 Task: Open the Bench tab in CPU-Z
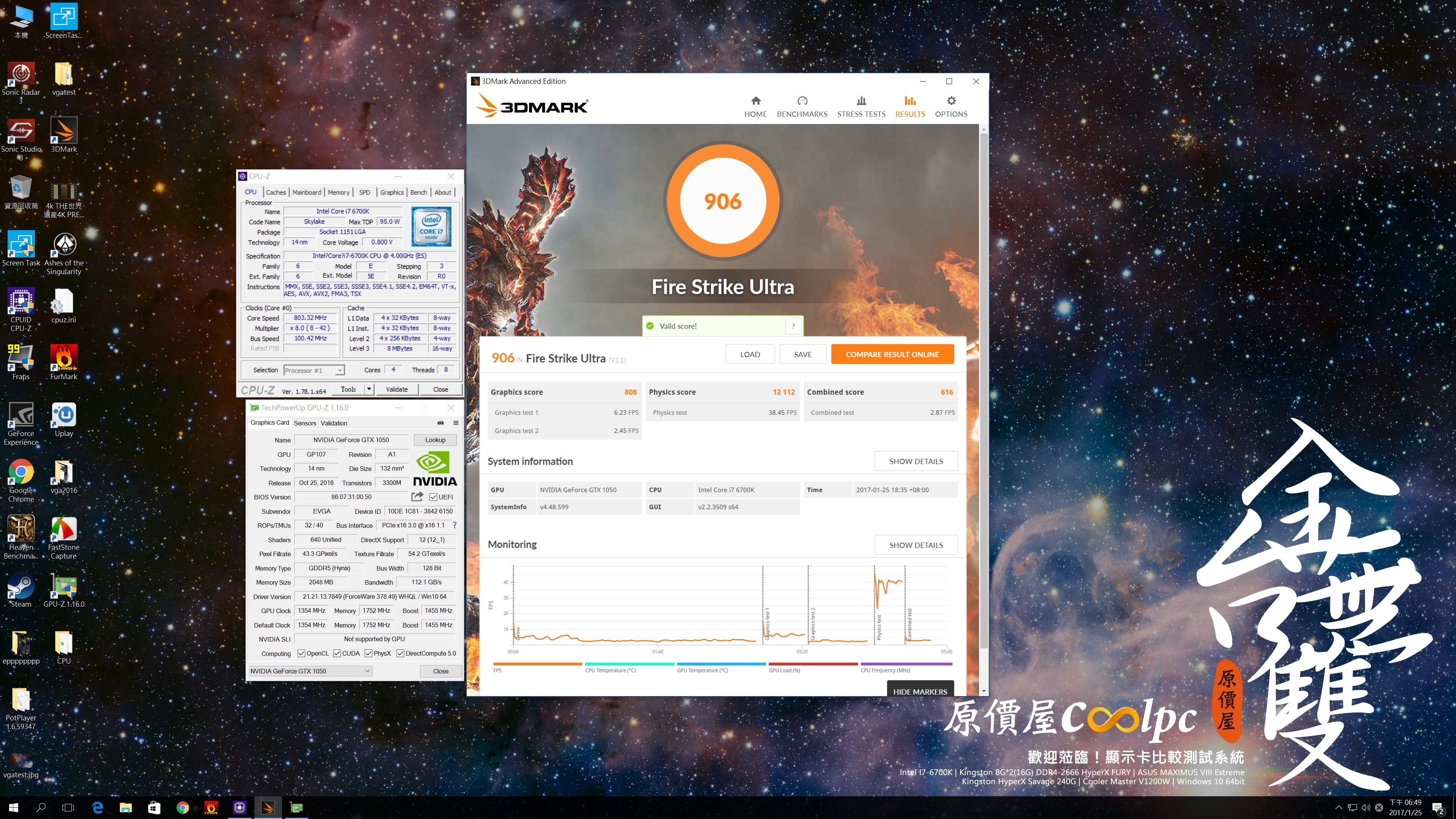pyautogui.click(x=418, y=192)
